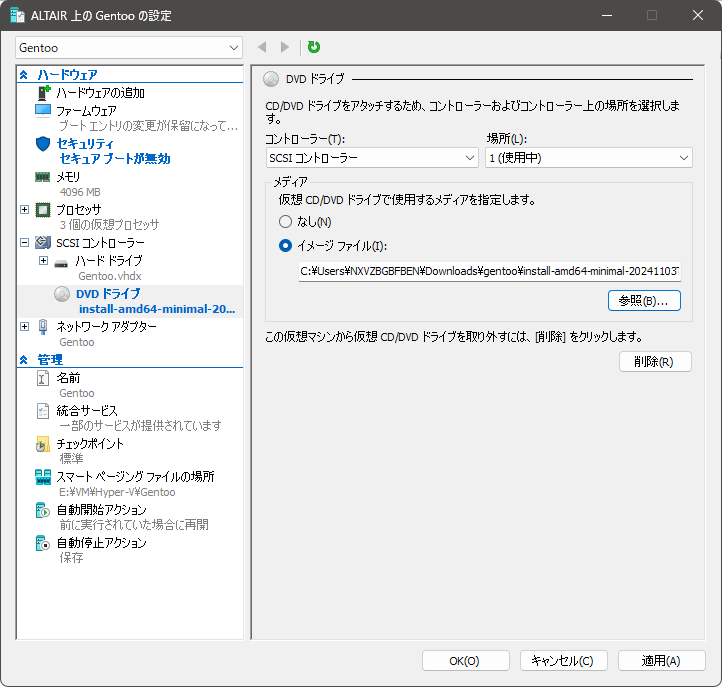Select プロセッサ in the tree
Viewport: 722px width, 687px height.
[79, 210]
